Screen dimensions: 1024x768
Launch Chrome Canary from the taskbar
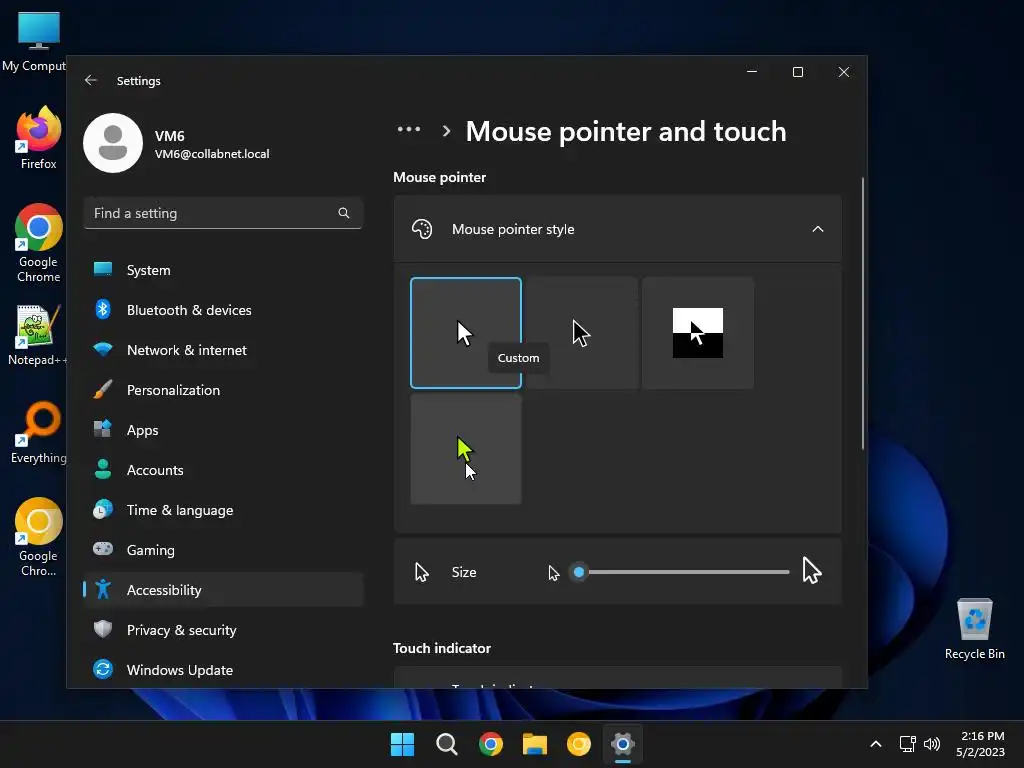click(579, 744)
